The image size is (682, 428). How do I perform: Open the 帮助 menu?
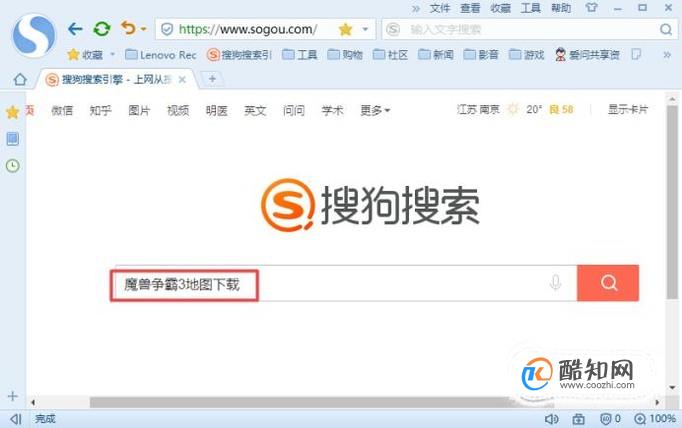[x=561, y=8]
